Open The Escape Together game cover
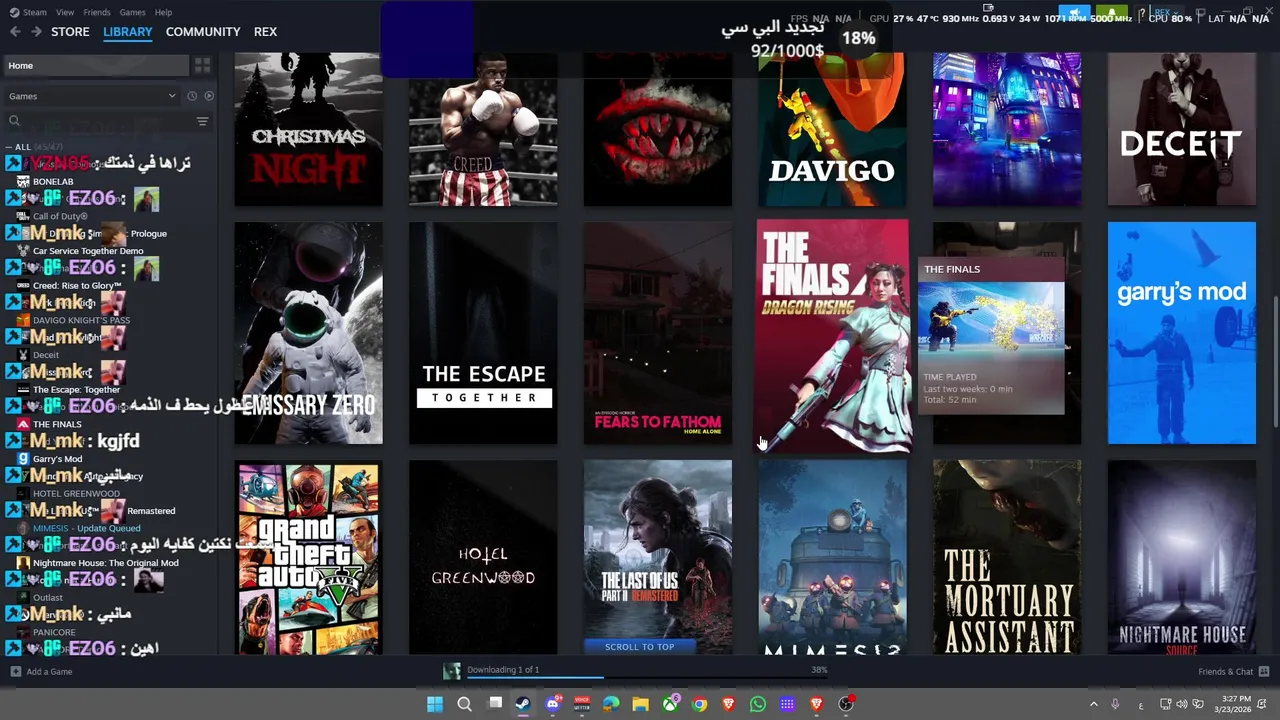 [x=483, y=333]
